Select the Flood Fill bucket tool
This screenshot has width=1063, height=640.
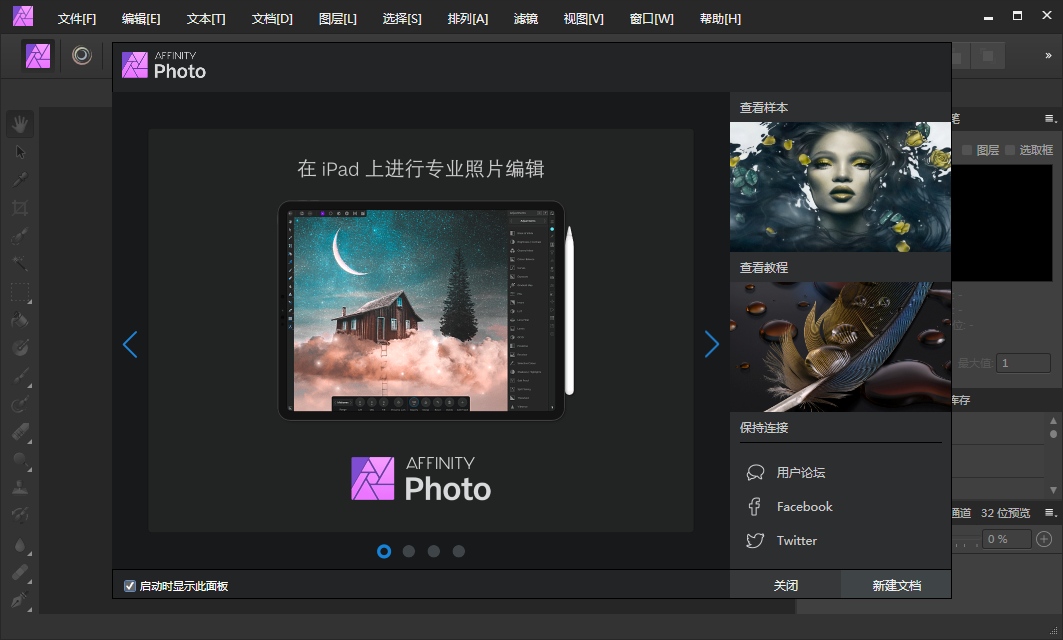pos(20,320)
